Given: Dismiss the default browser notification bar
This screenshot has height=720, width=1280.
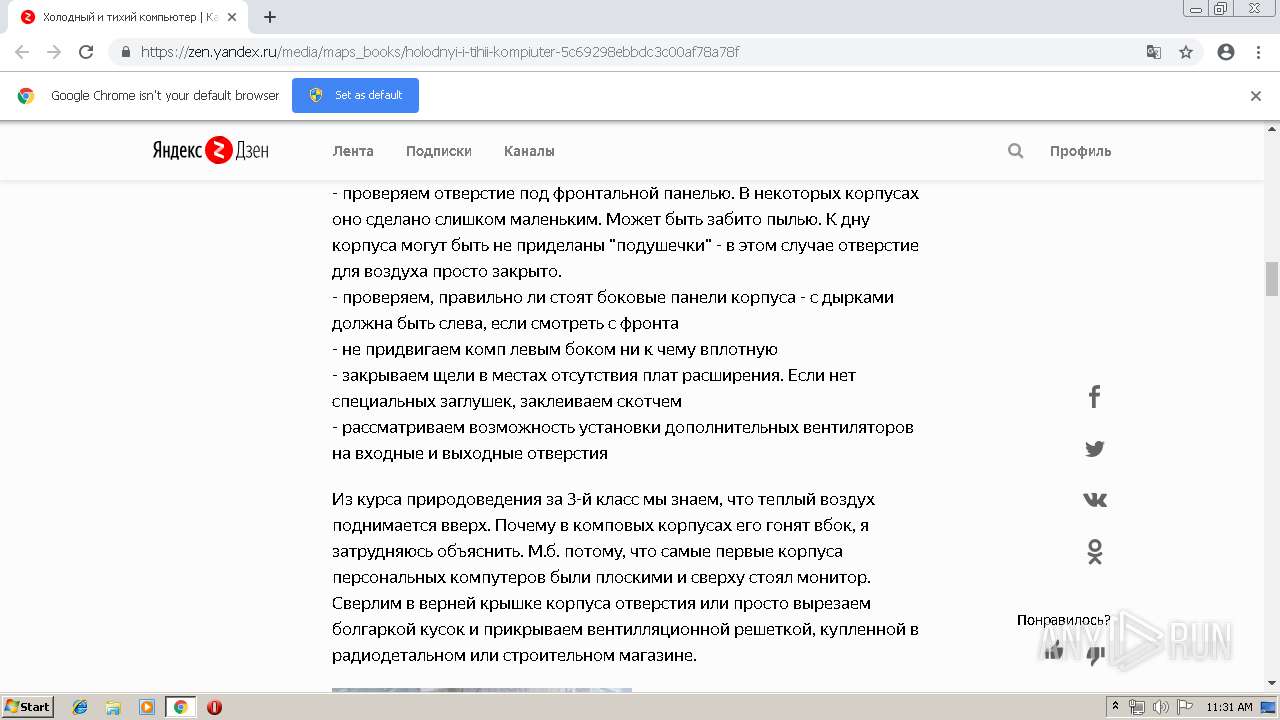Looking at the screenshot, I should 1256,96.
